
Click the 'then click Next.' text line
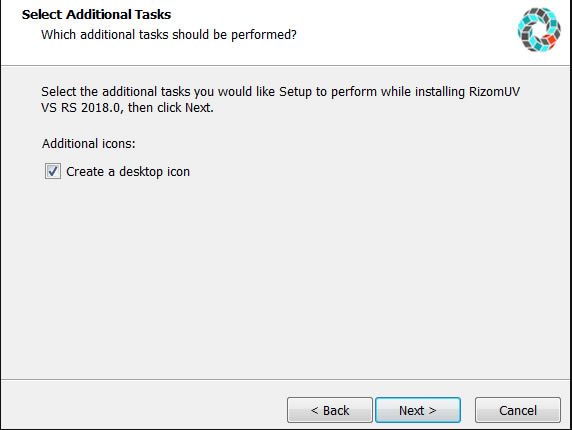pyautogui.click(x=171, y=108)
